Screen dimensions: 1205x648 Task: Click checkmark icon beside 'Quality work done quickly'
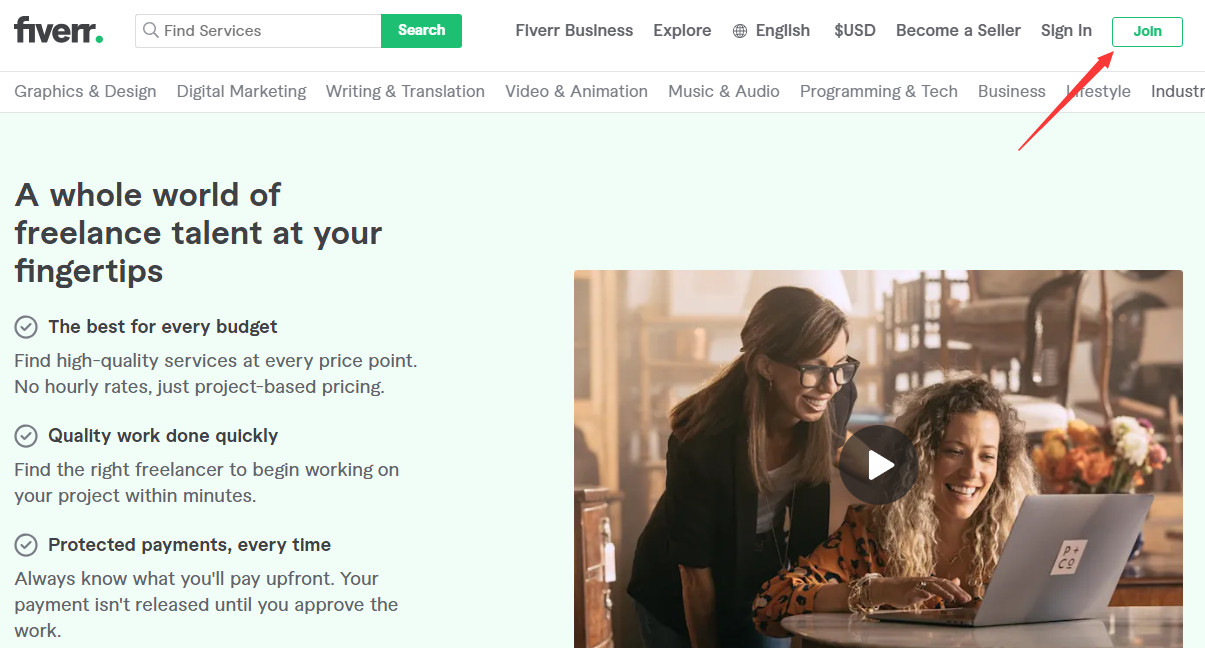tap(26, 436)
